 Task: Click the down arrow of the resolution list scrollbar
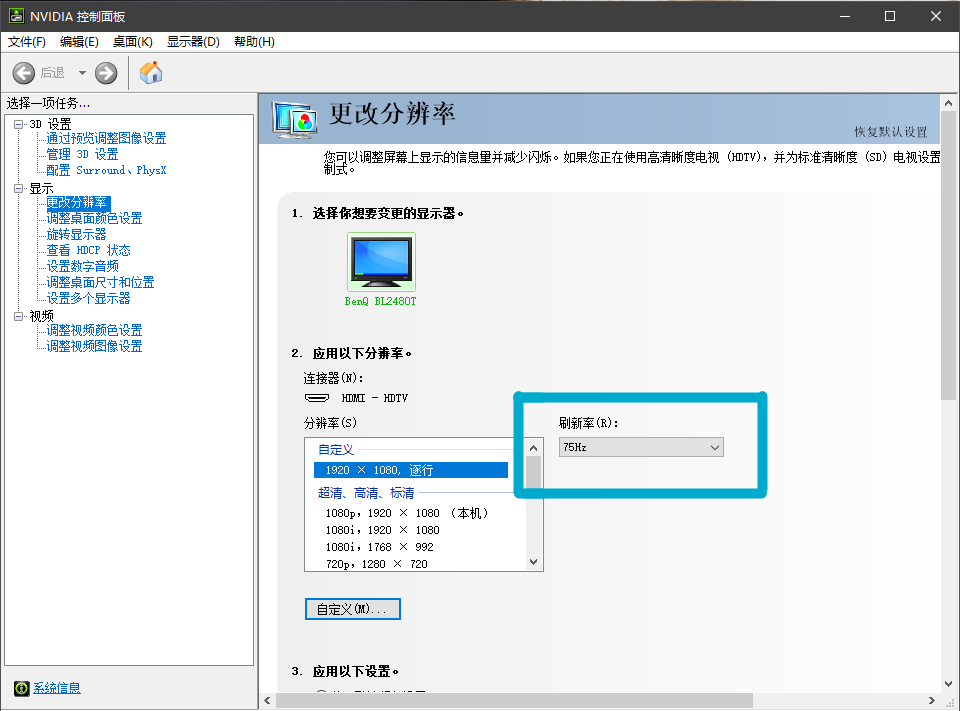coord(535,562)
